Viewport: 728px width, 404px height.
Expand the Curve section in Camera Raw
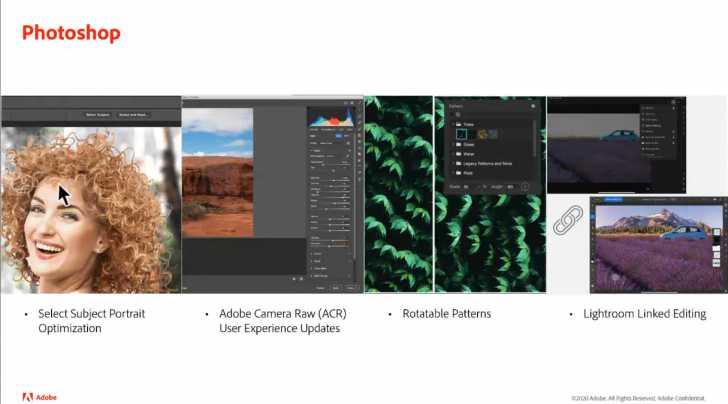click(312, 254)
